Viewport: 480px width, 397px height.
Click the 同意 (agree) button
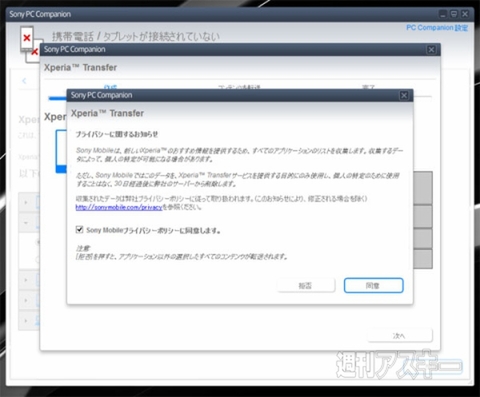373,285
